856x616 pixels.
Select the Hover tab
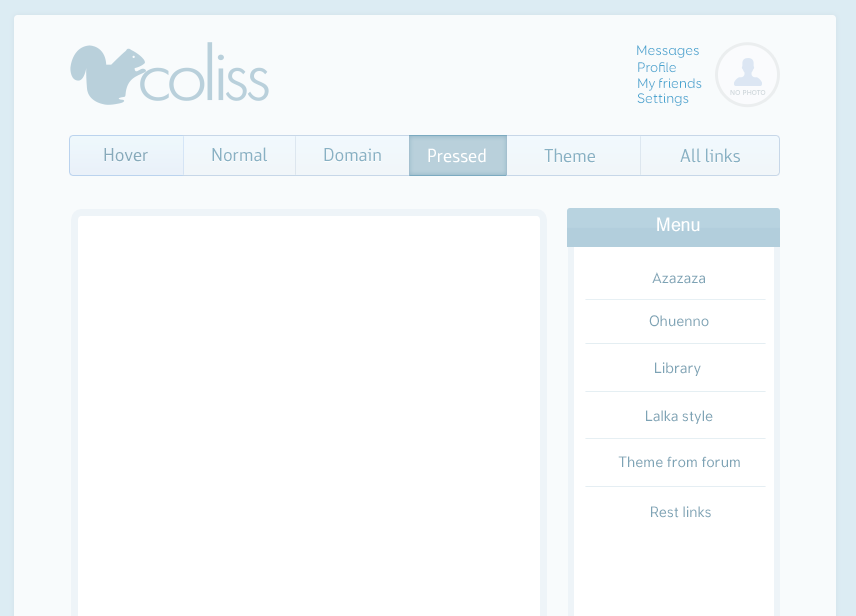tap(126, 156)
